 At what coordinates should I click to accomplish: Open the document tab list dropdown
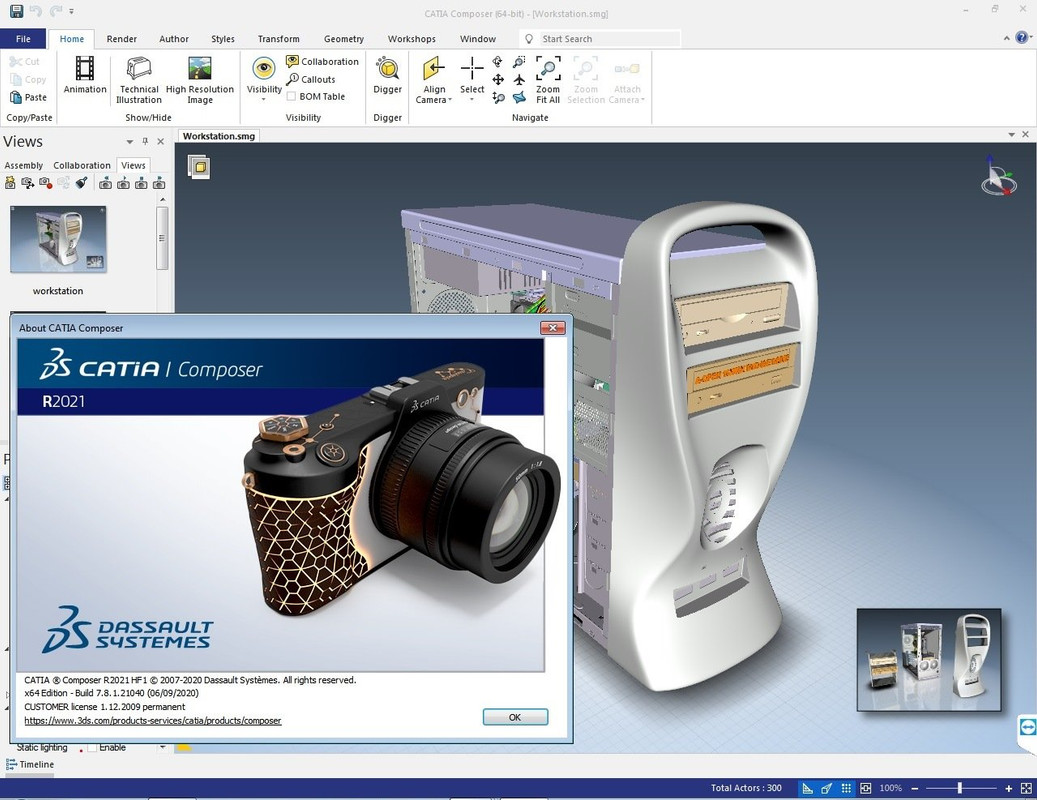pyautogui.click(x=1011, y=134)
